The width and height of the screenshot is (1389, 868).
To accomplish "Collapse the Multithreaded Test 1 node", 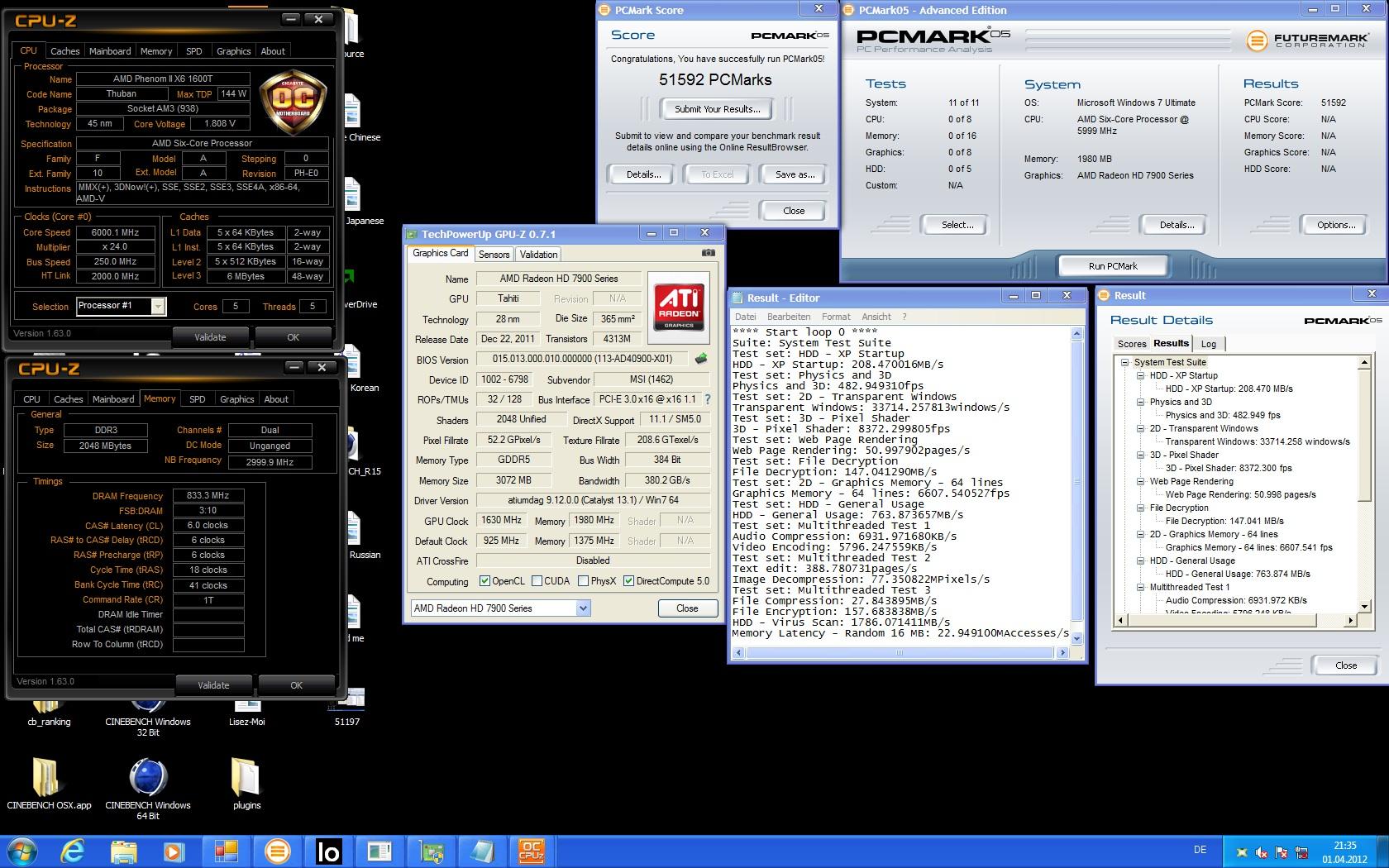I will click(1140, 587).
